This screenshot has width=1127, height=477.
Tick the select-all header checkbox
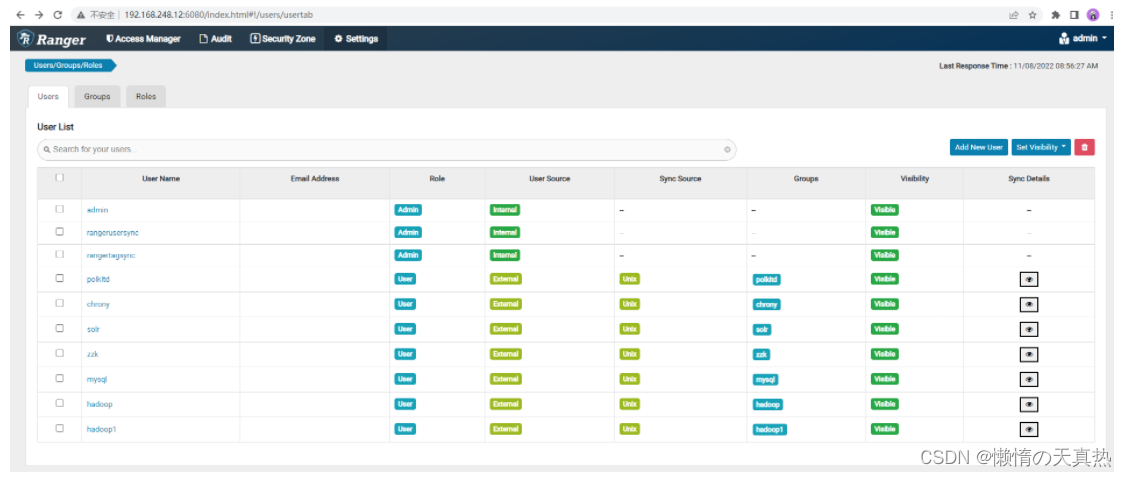[x=60, y=177]
